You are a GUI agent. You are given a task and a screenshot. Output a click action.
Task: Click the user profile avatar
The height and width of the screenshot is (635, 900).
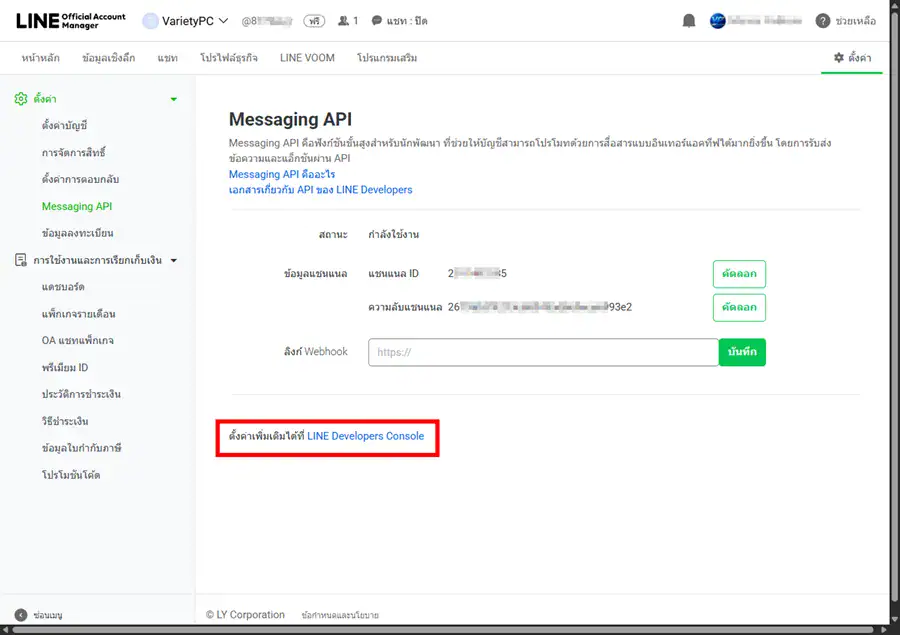pyautogui.click(x=717, y=21)
